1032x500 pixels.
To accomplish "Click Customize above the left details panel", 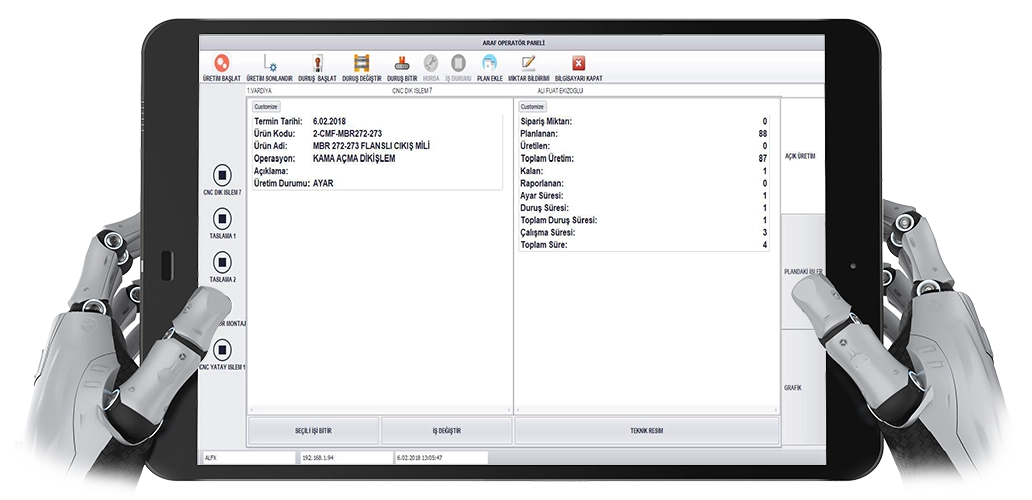I will tap(266, 106).
